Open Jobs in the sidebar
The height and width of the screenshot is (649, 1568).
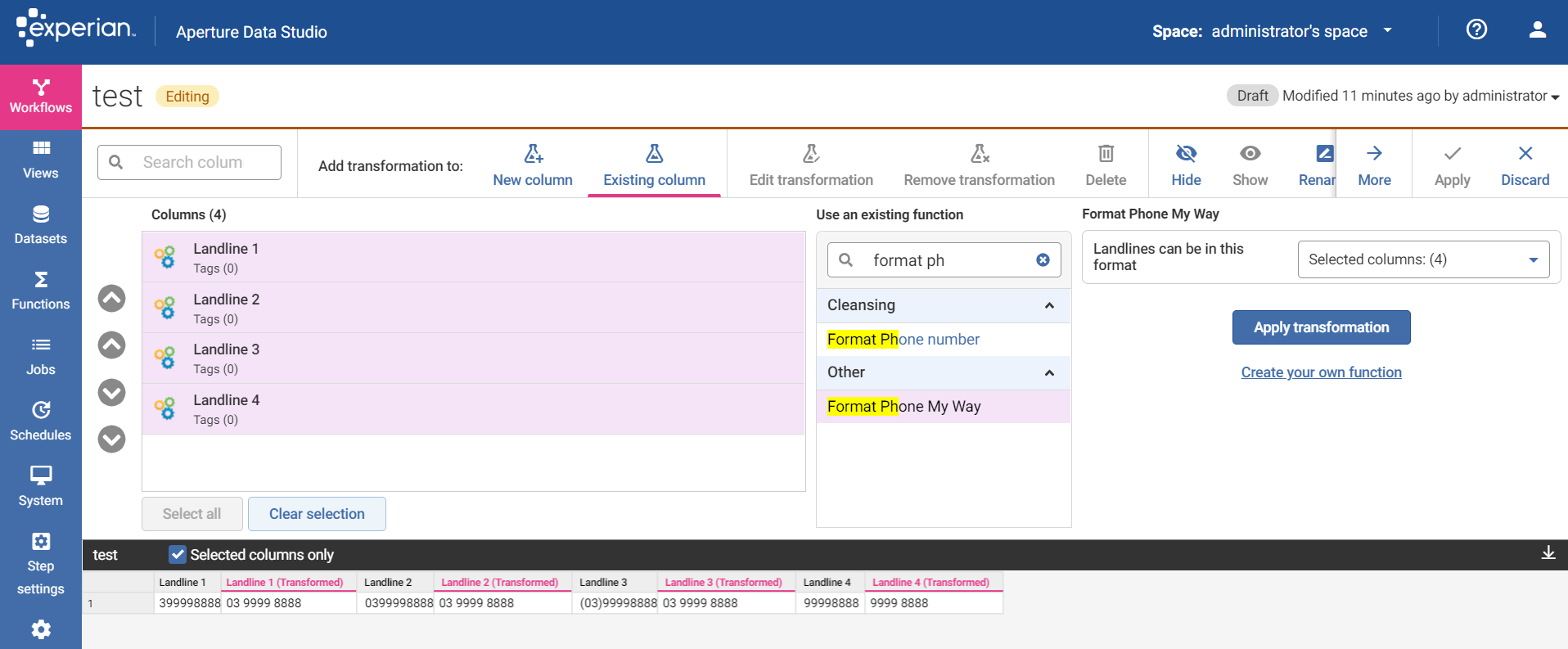(x=41, y=357)
